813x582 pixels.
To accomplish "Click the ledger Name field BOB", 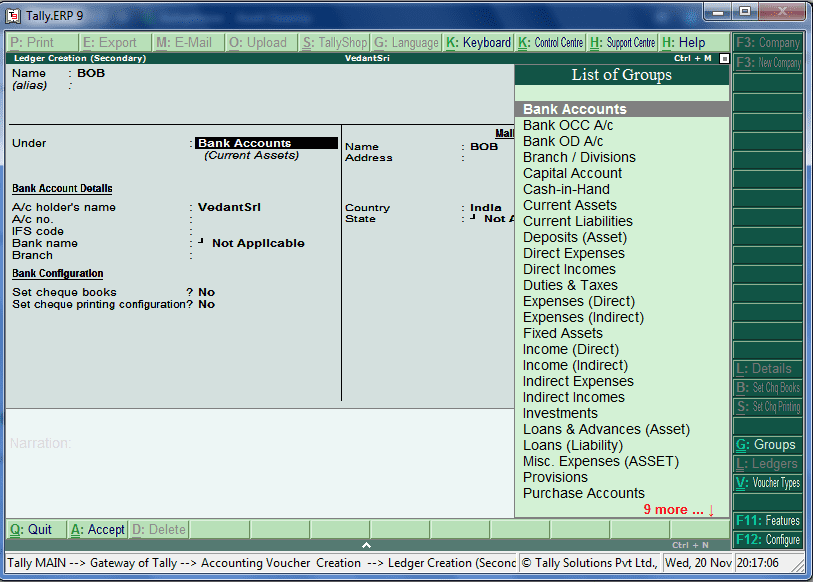I will 91,73.
